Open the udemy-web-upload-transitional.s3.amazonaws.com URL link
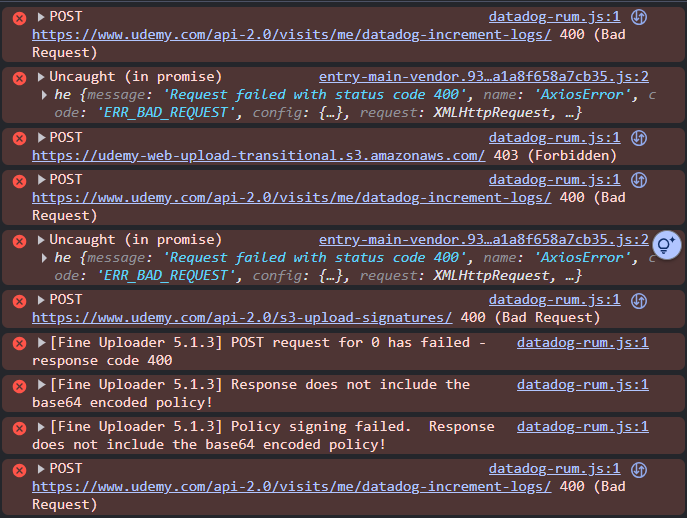Viewport: 687px width, 518px height. (259, 156)
